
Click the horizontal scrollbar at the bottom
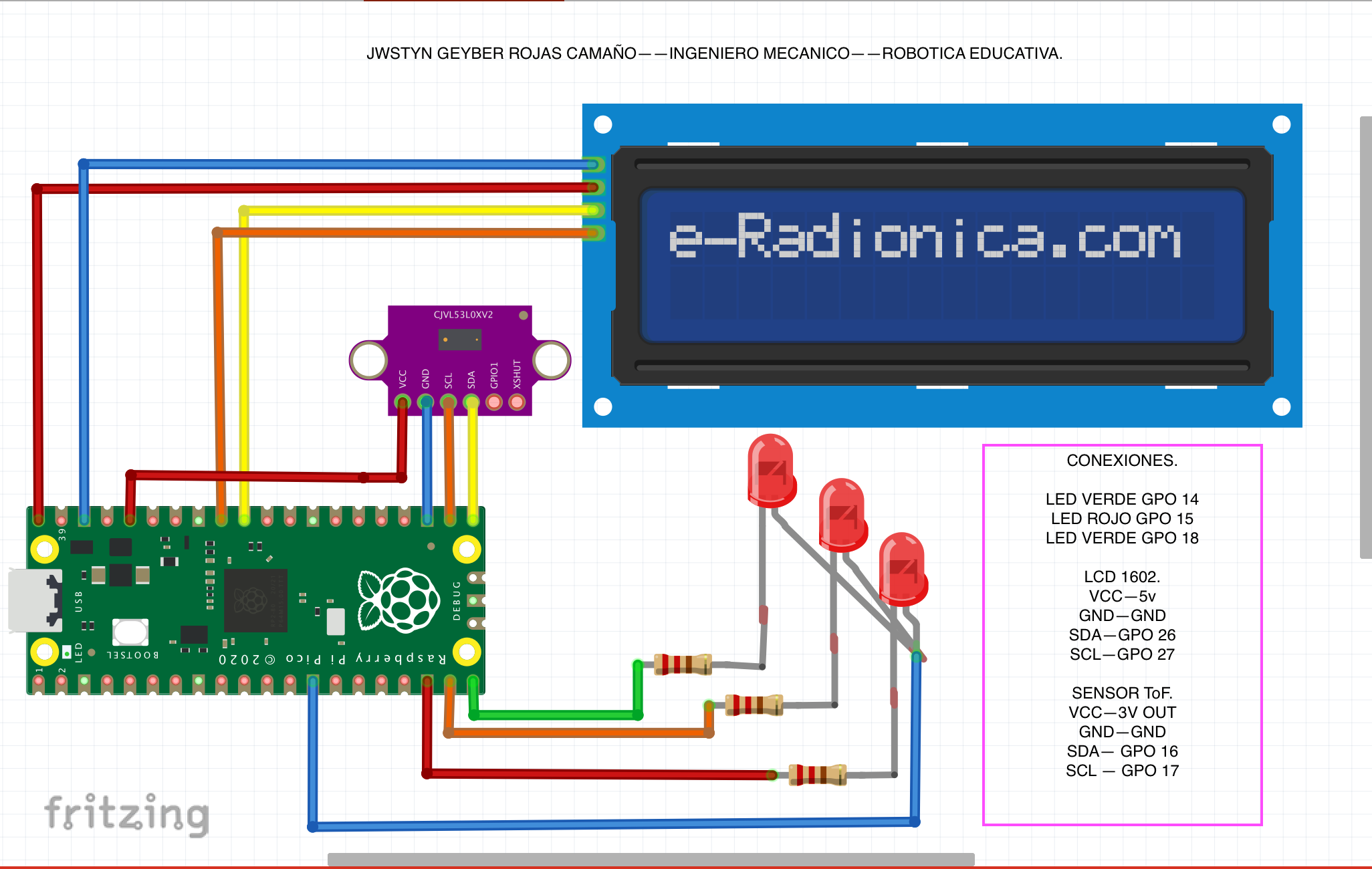coord(651,859)
